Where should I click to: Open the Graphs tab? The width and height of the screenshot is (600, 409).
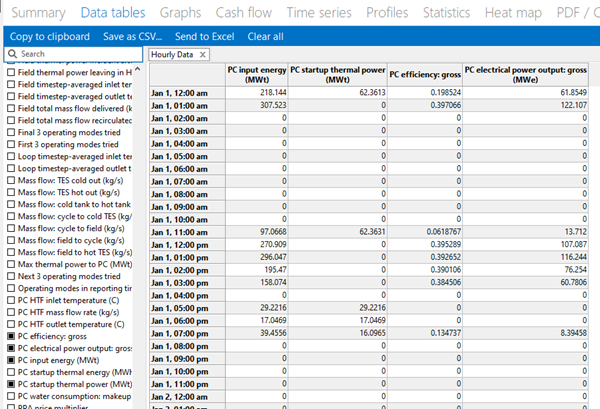coord(183,12)
